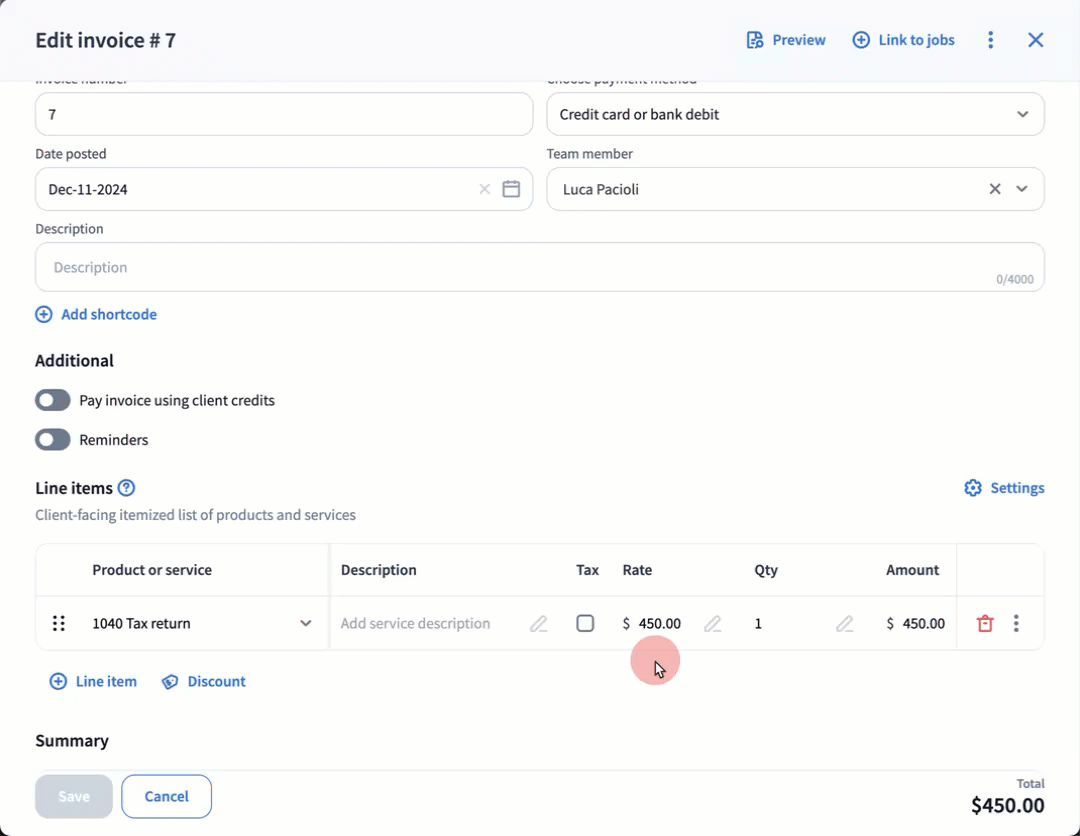The image size is (1080, 836).
Task: Click the Line items help question icon
Action: 126,488
